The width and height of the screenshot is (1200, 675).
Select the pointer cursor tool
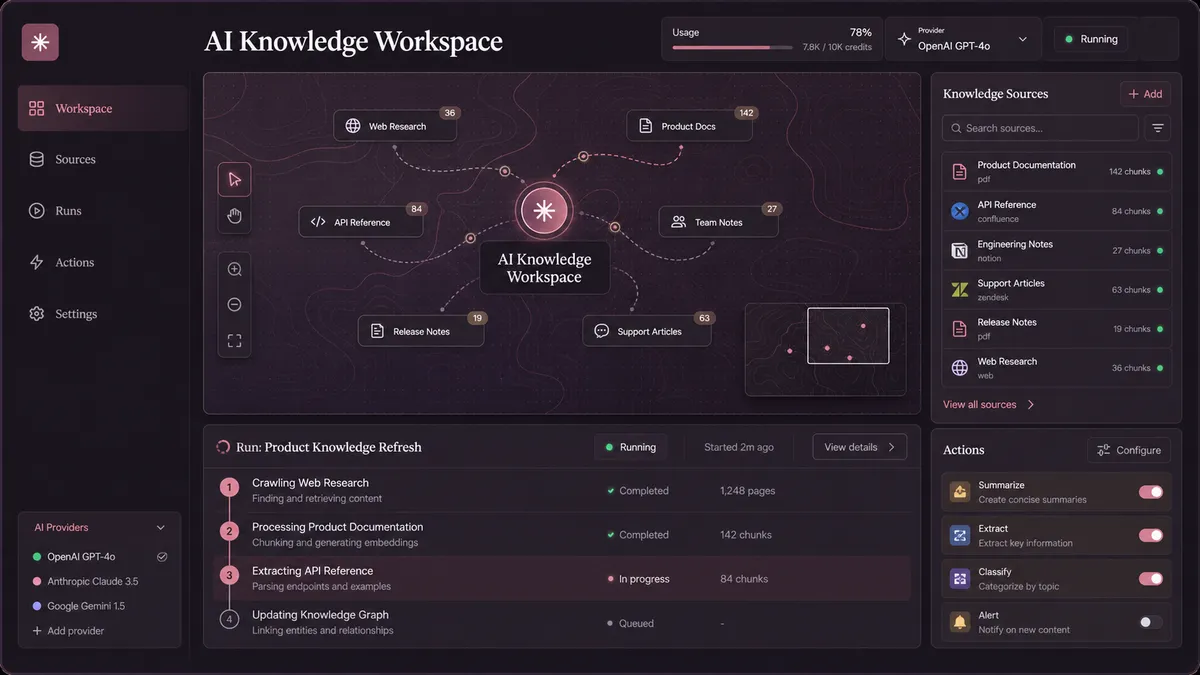(235, 179)
